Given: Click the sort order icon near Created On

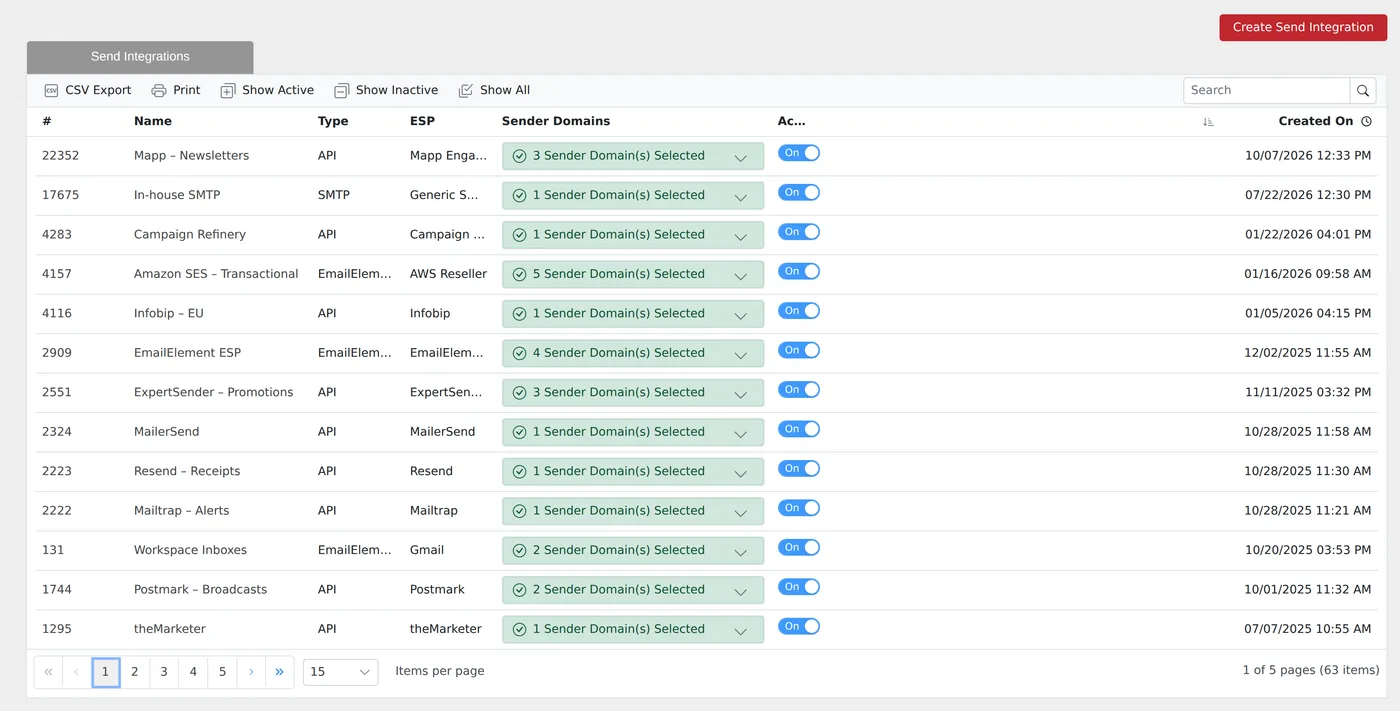Looking at the screenshot, I should pos(1208,121).
